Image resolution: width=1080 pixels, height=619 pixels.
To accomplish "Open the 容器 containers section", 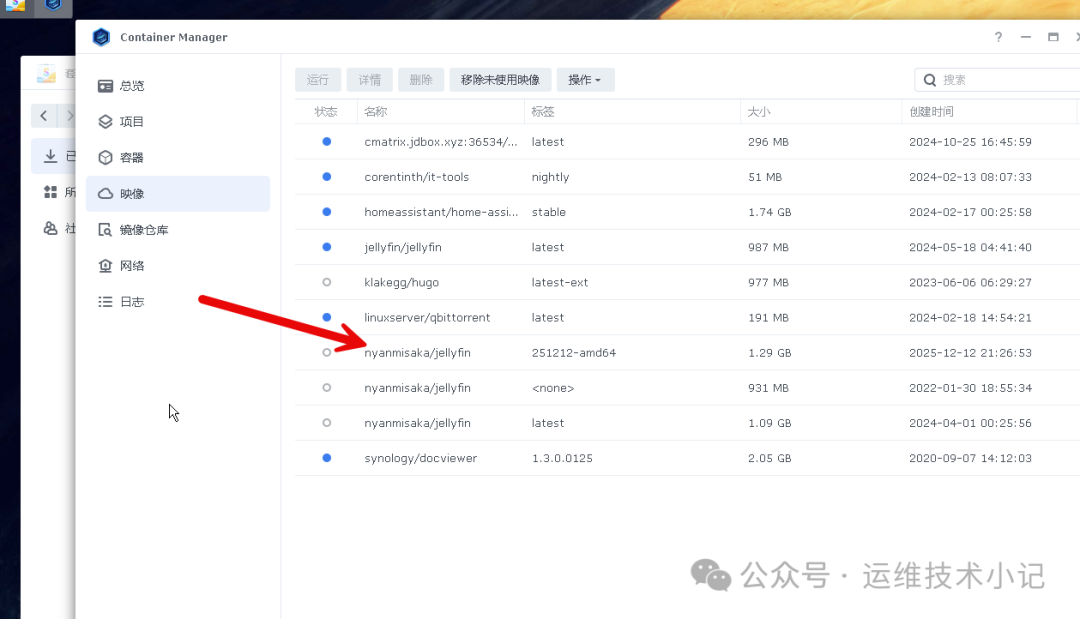I will point(178,158).
